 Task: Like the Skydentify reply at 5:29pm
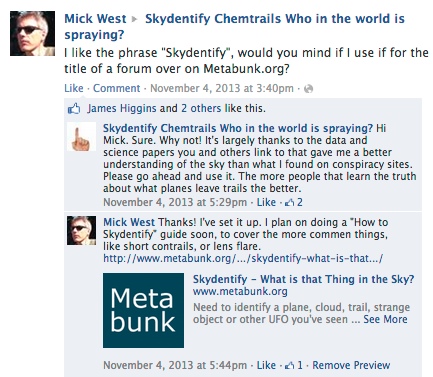(266, 202)
